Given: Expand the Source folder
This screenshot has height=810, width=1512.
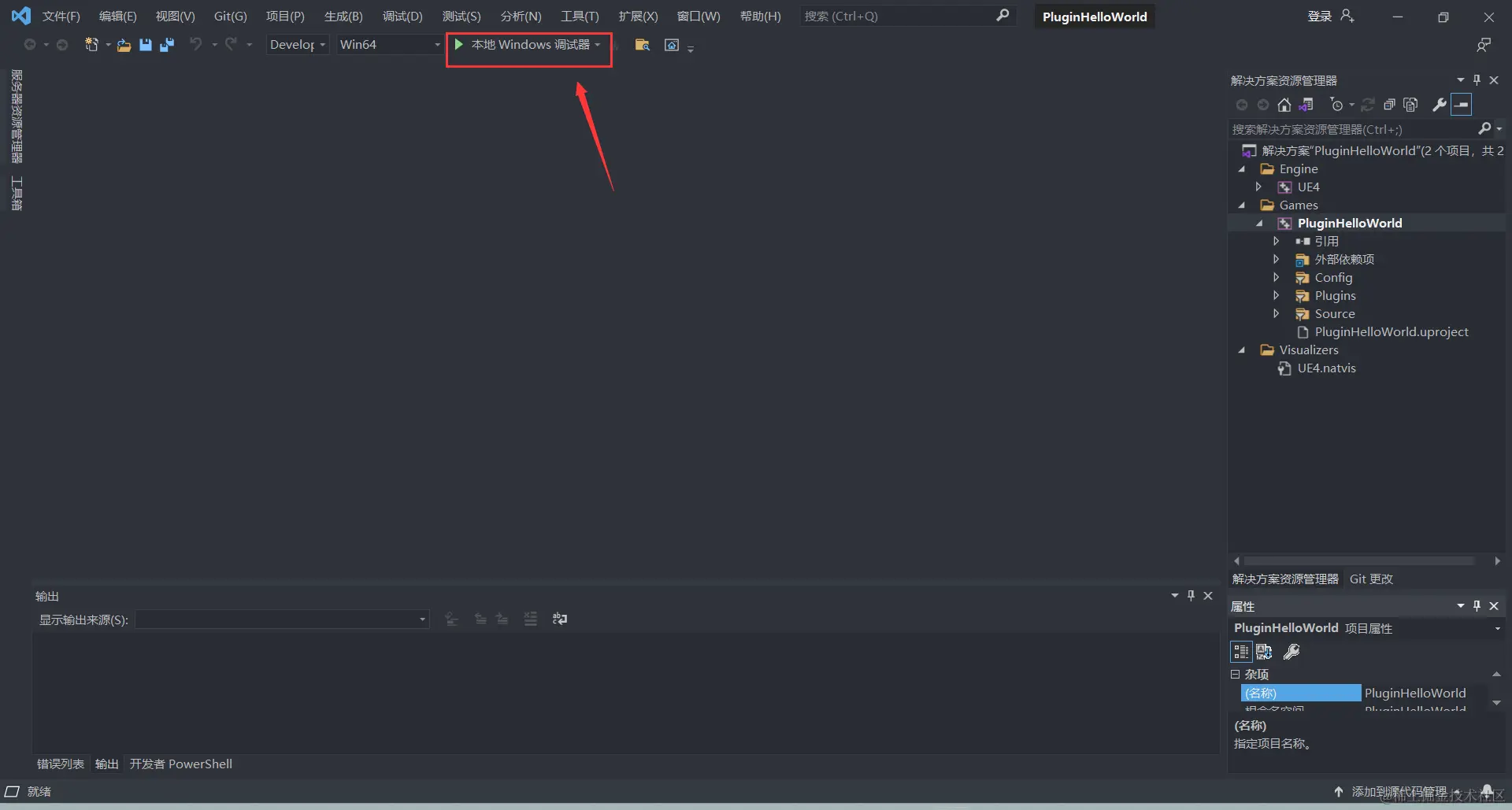Looking at the screenshot, I should point(1277,314).
